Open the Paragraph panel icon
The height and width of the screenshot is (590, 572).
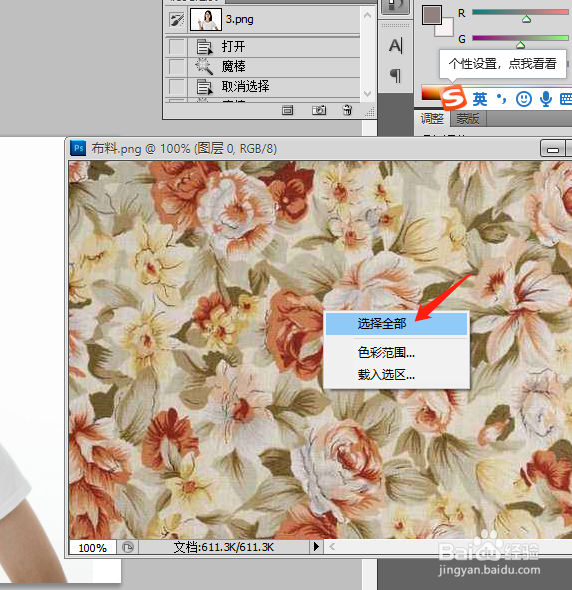tap(395, 76)
